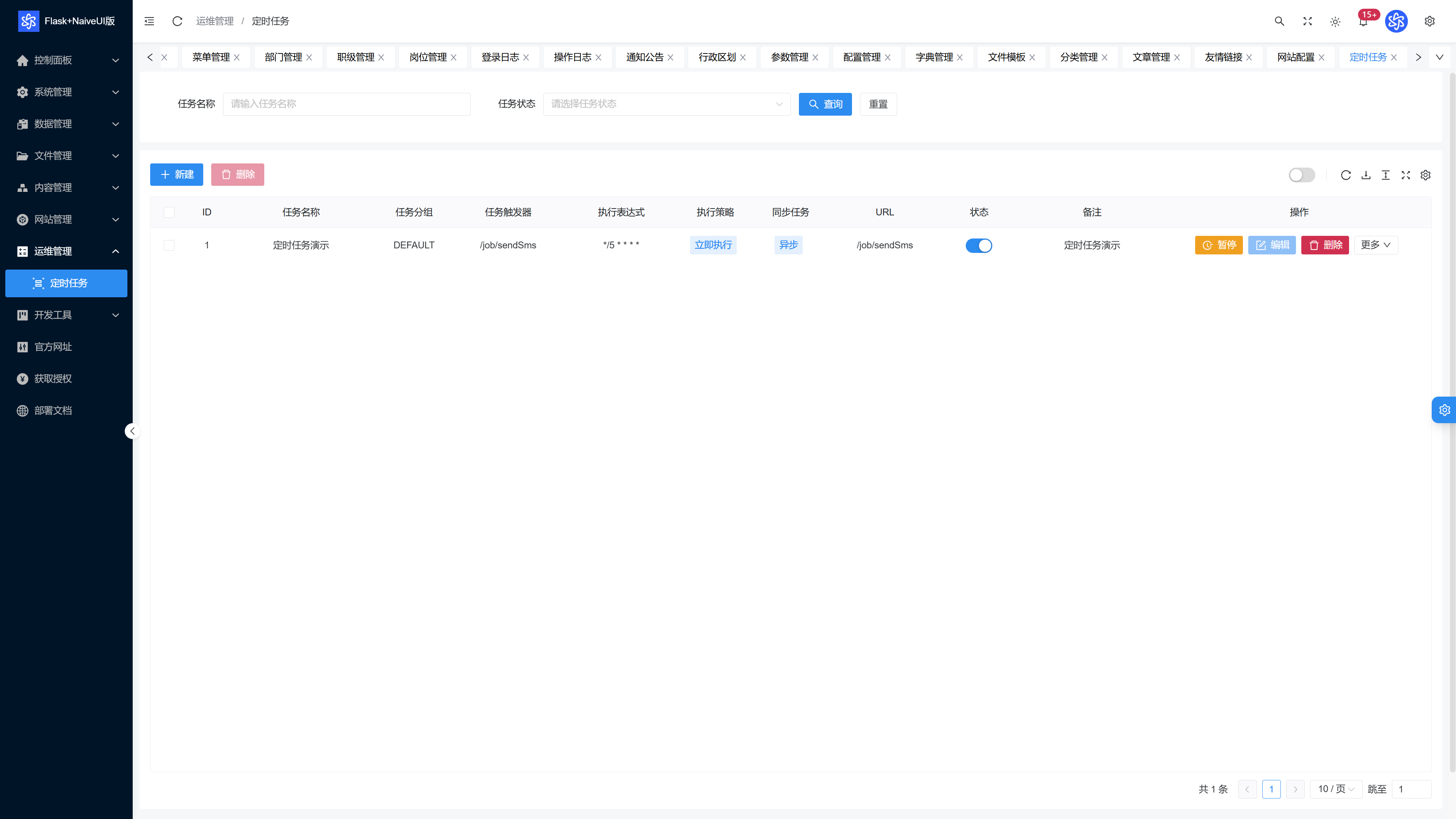Open notifications bell with 15+ badge
This screenshot has height=819, width=1456.
coord(1363,21)
